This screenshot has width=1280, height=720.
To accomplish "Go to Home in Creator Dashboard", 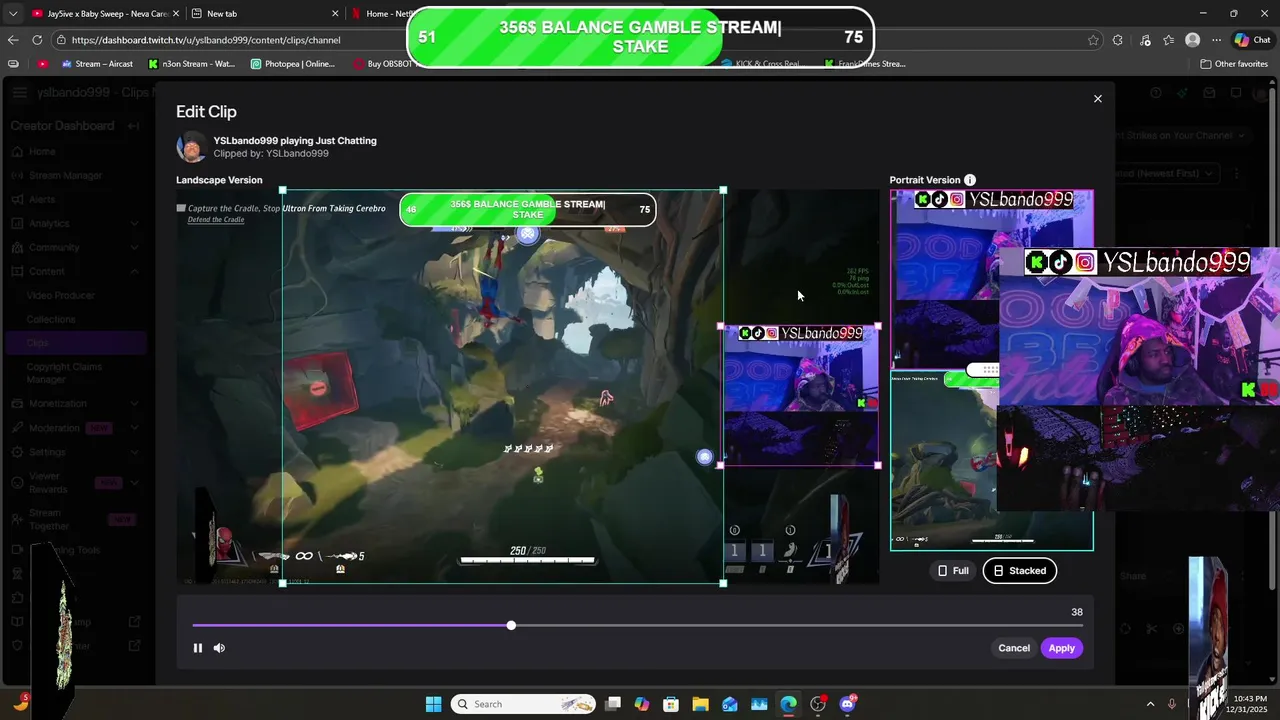I will click(x=42, y=151).
